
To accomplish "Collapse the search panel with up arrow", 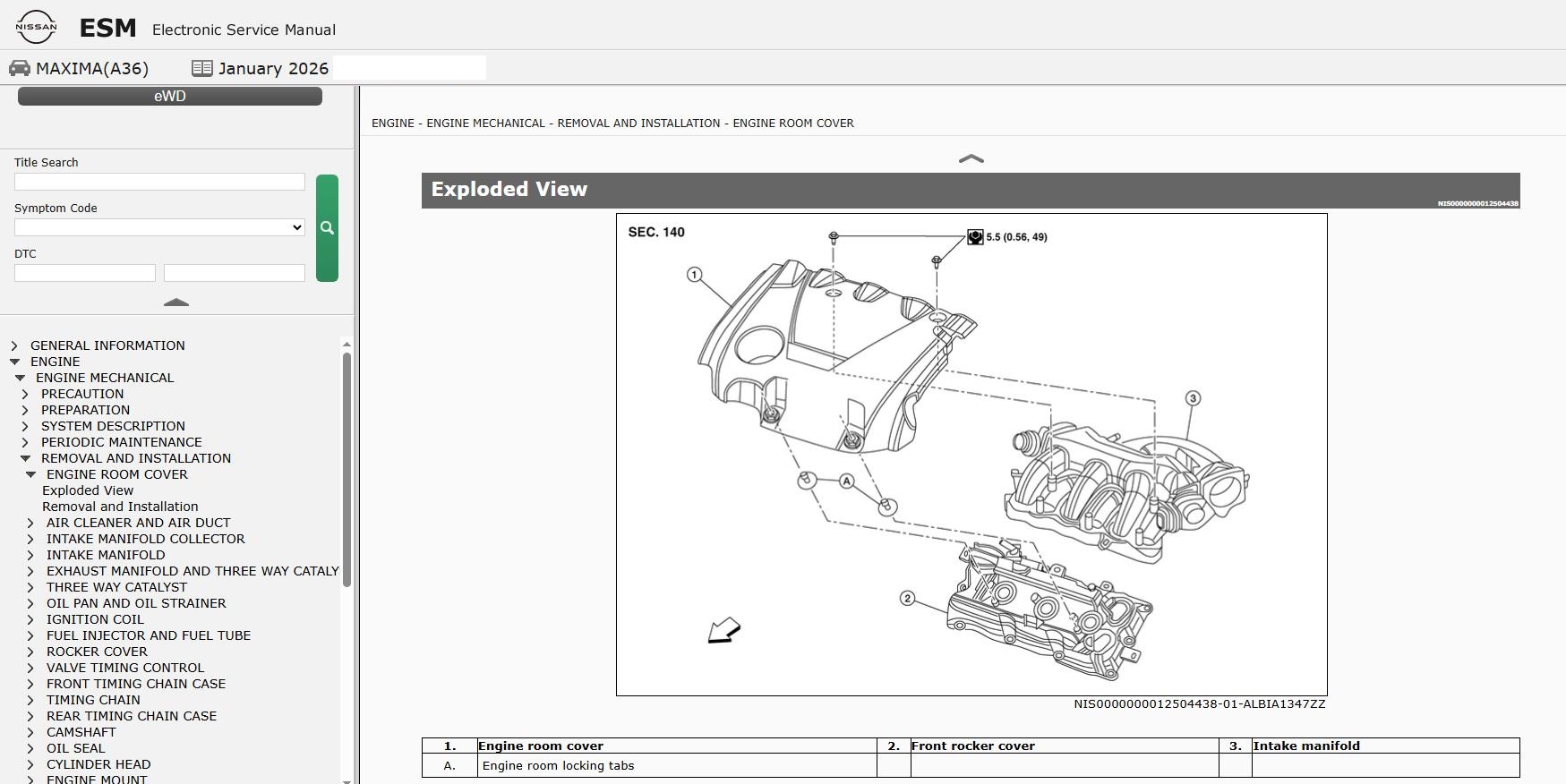I will 176,303.
